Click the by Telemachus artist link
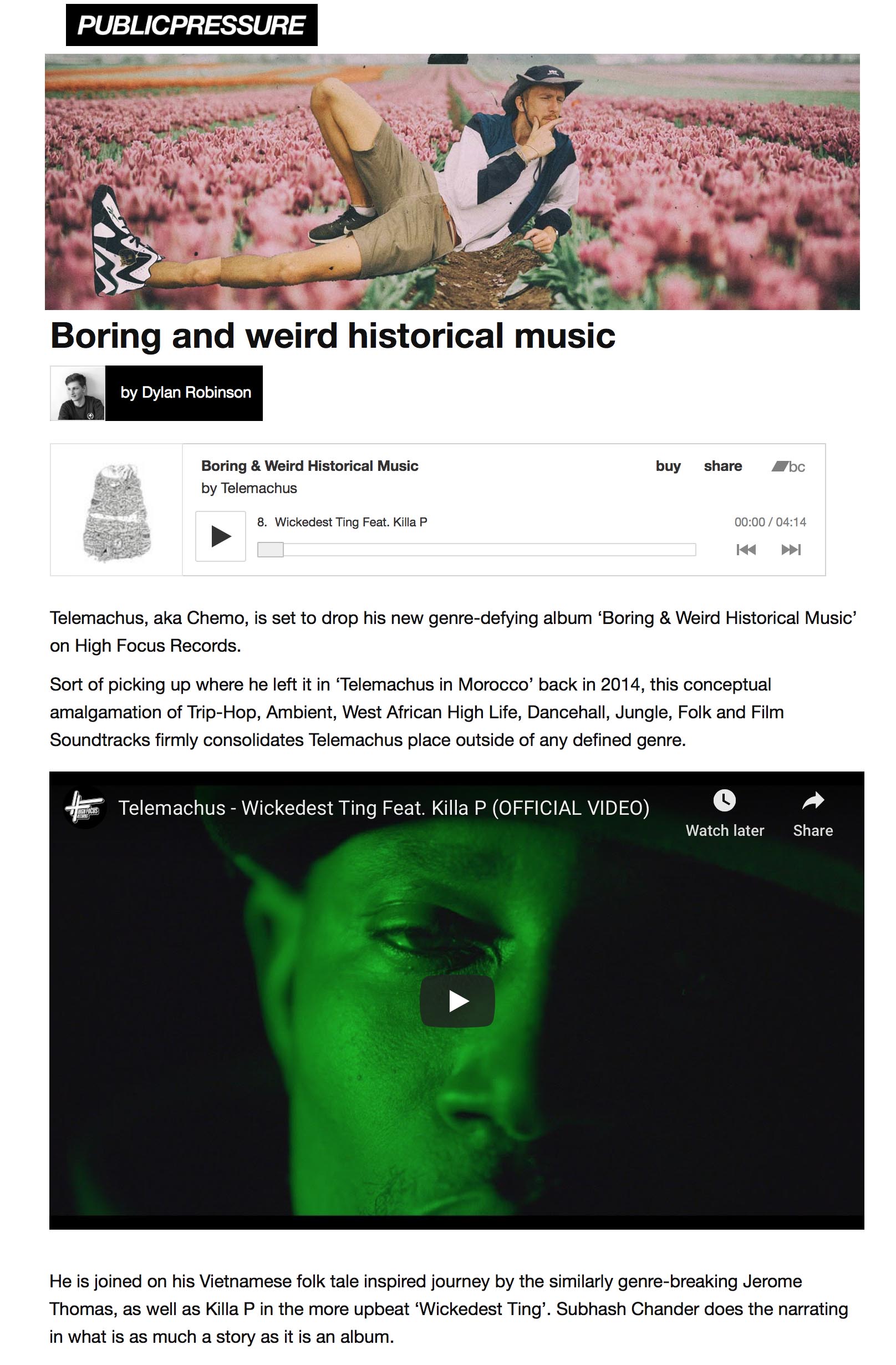The image size is (896, 1365). pyautogui.click(x=249, y=488)
